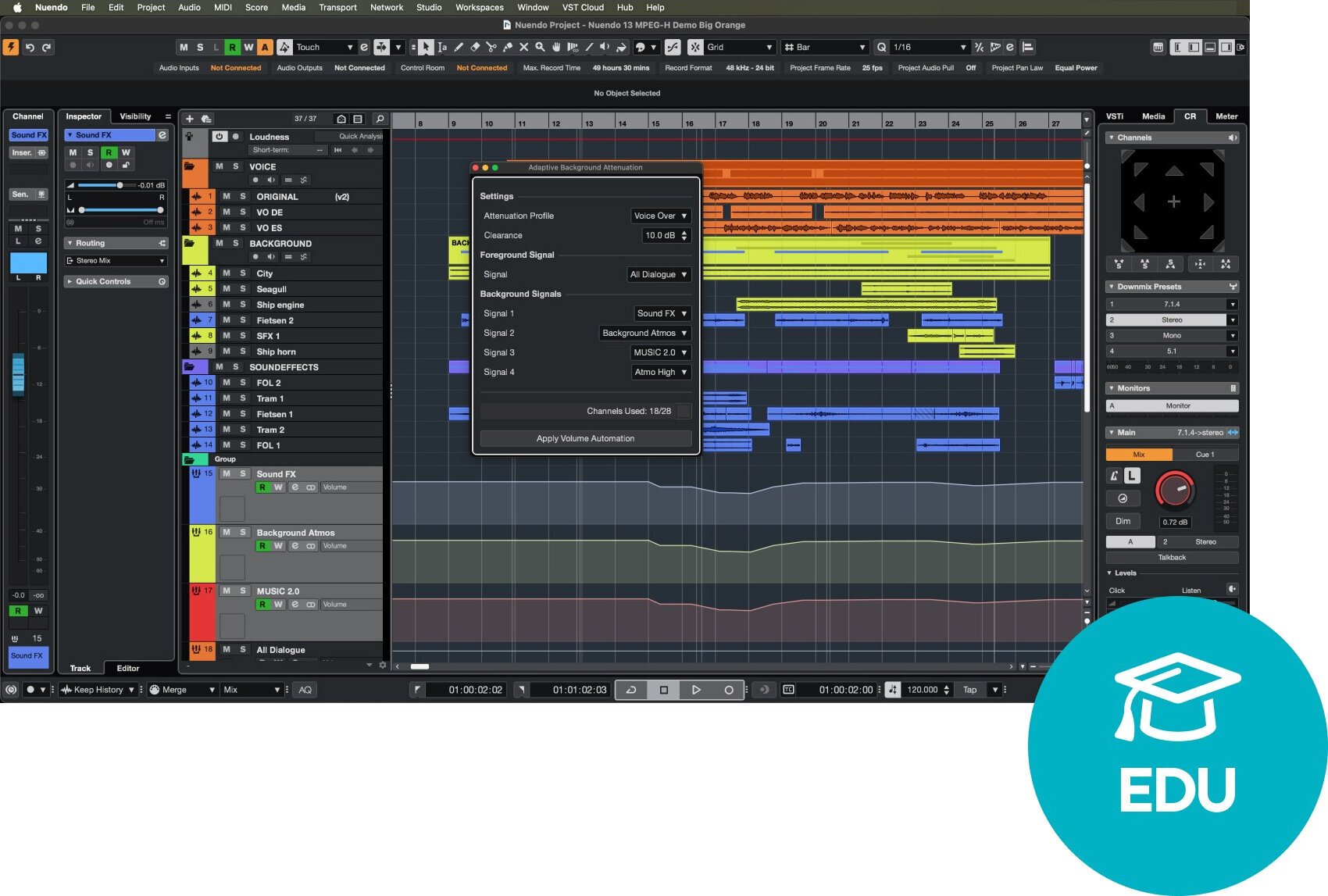
Task: Open the Studio menu
Action: [x=428, y=7]
